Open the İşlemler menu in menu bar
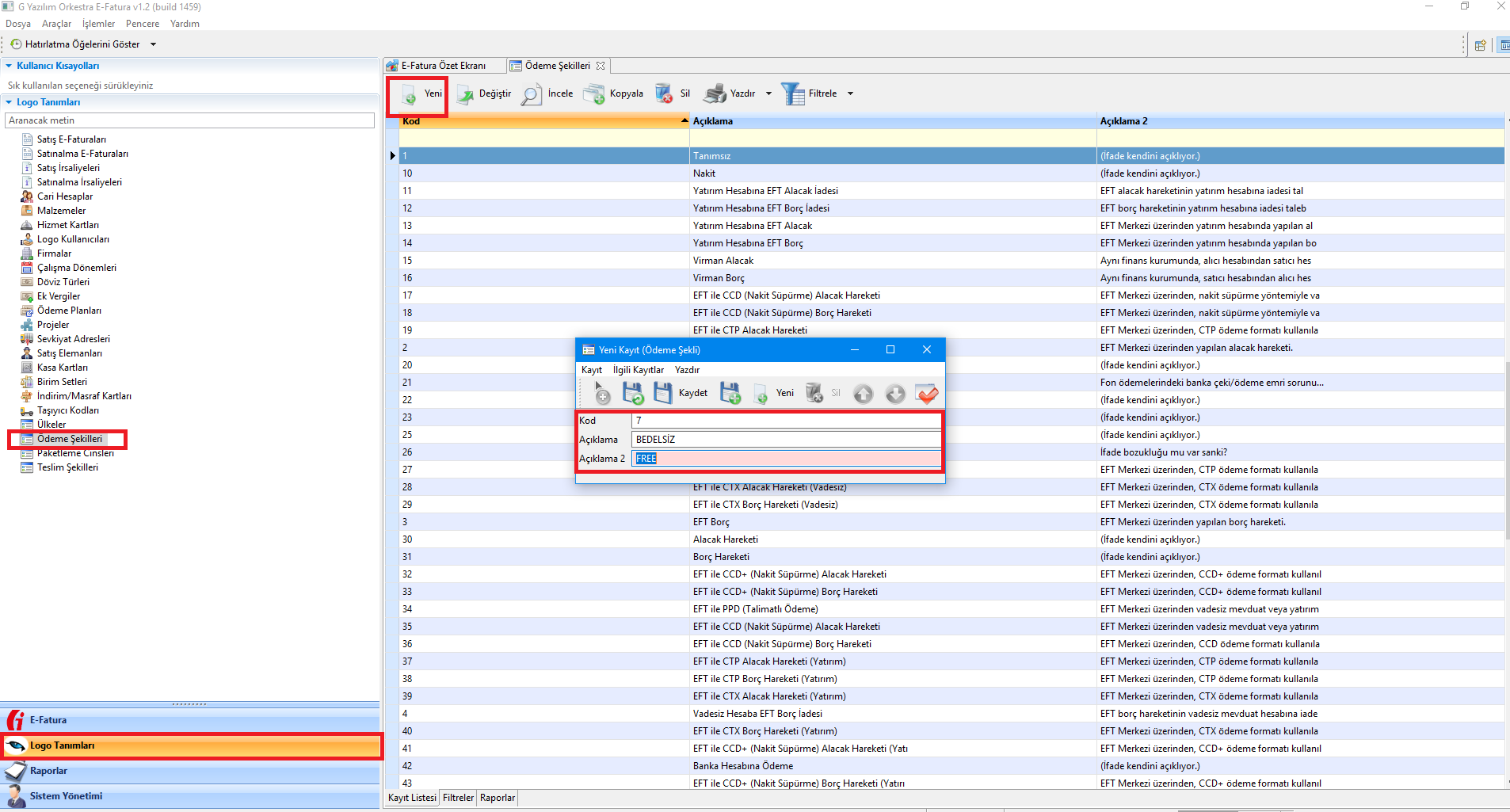 point(98,24)
